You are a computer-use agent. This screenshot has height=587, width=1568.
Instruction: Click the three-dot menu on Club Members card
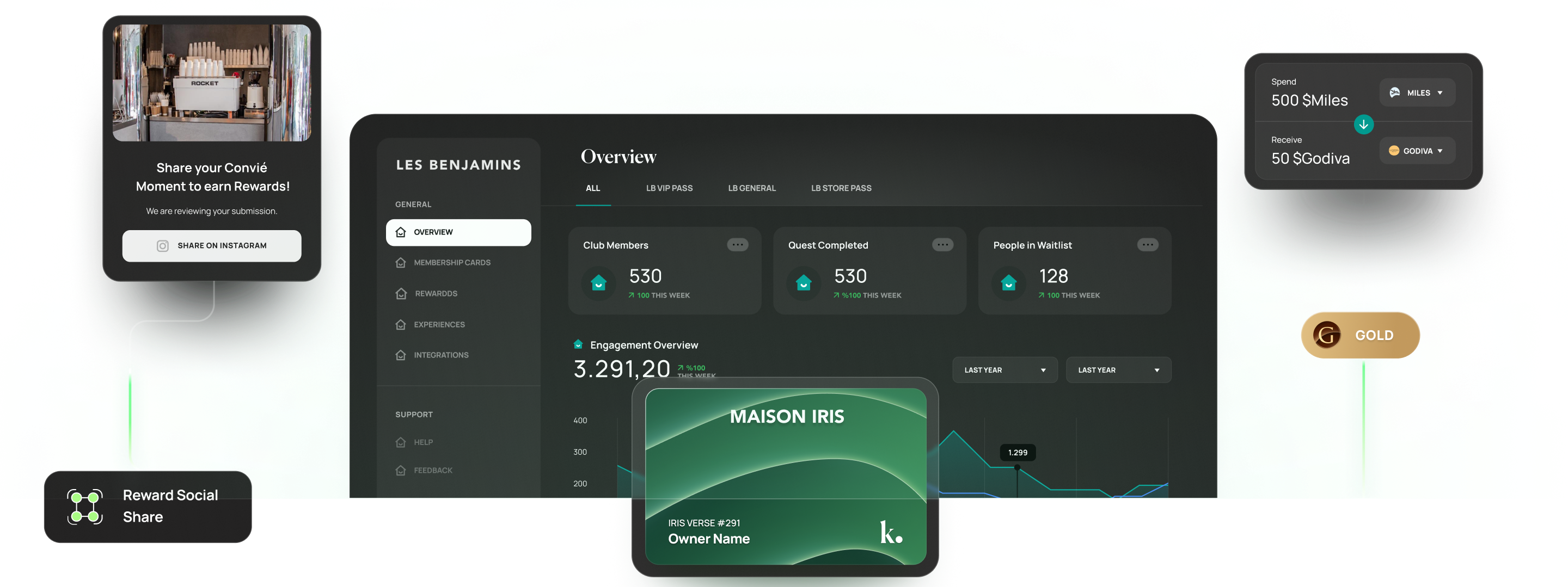[x=737, y=245]
